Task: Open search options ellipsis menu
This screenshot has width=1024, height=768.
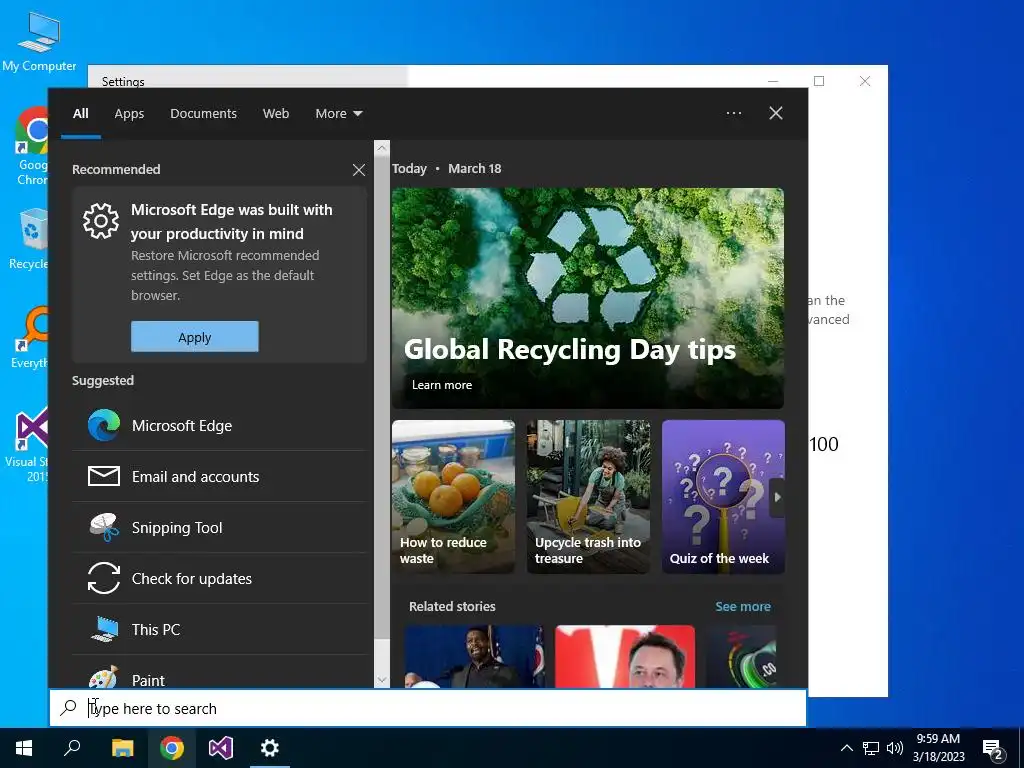Action: tap(733, 113)
